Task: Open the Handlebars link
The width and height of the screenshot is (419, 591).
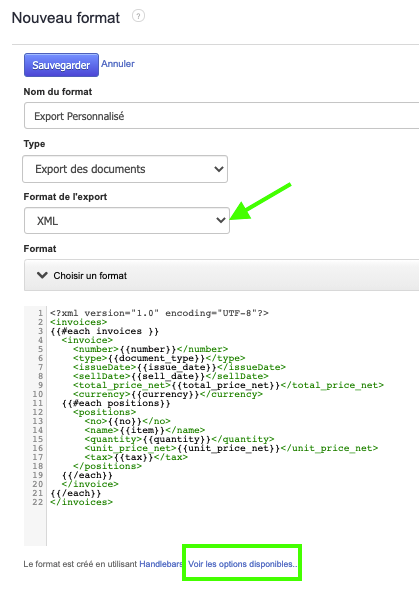Action: [161, 564]
